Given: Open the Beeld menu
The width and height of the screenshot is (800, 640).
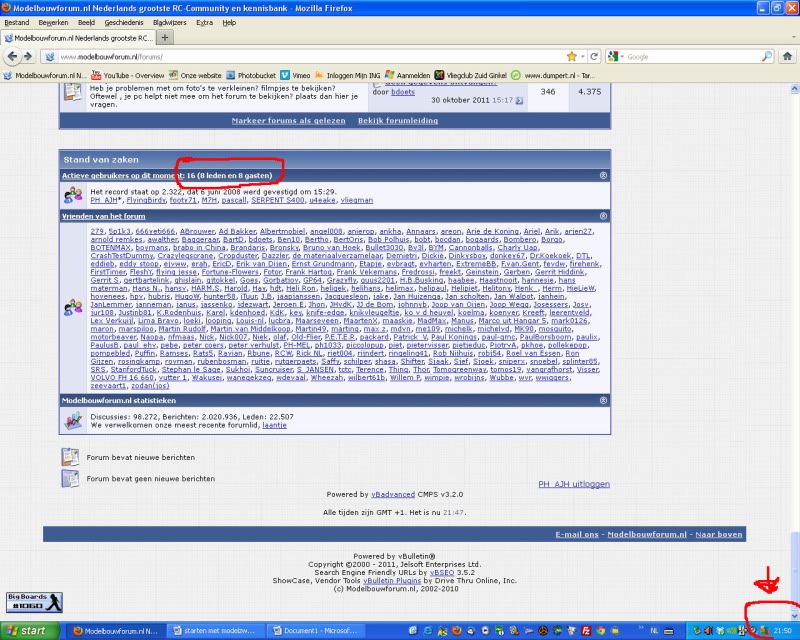Looking at the screenshot, I should tap(86, 22).
